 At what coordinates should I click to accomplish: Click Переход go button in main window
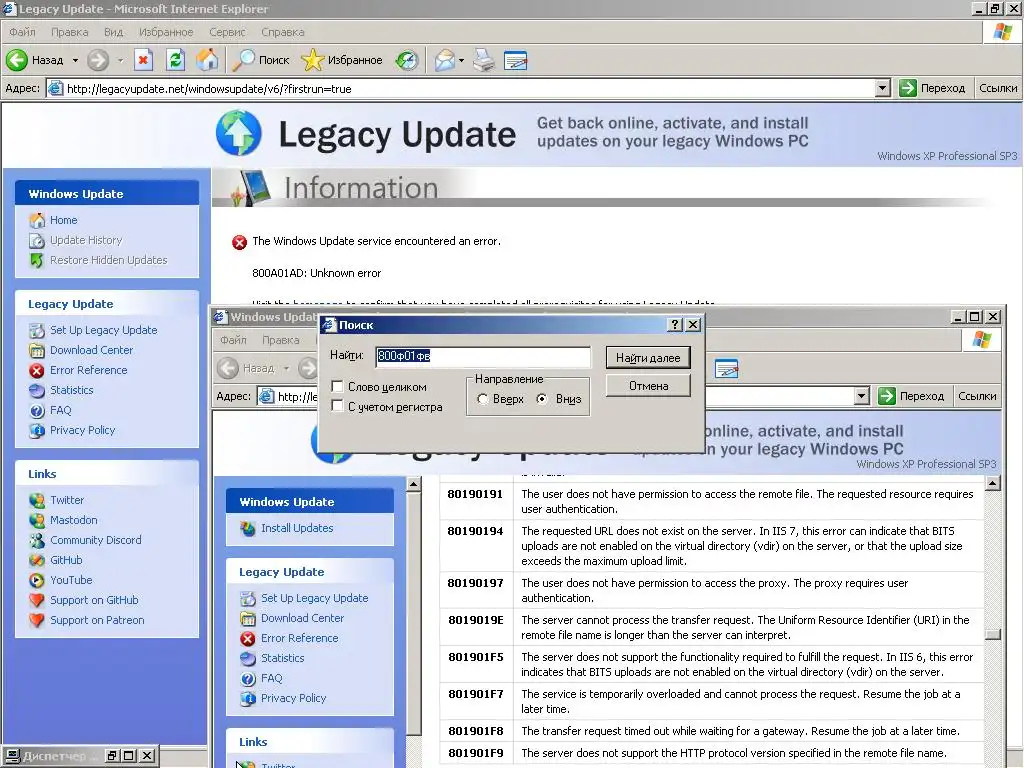(932, 88)
